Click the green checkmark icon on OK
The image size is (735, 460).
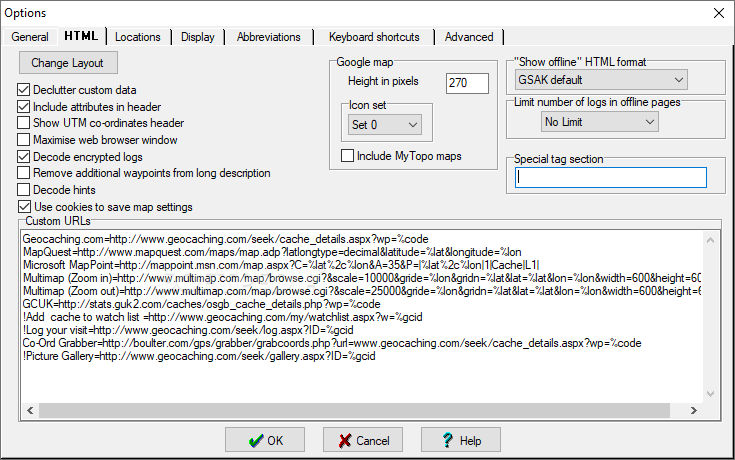pos(255,441)
